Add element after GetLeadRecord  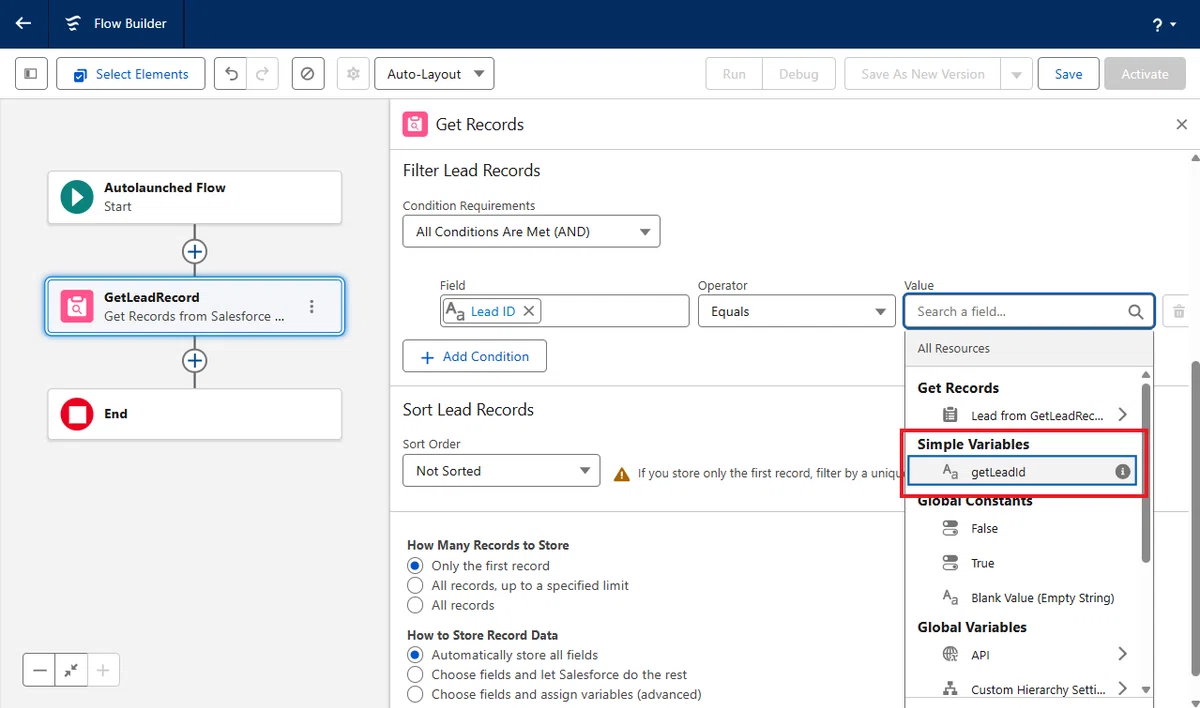pos(194,361)
